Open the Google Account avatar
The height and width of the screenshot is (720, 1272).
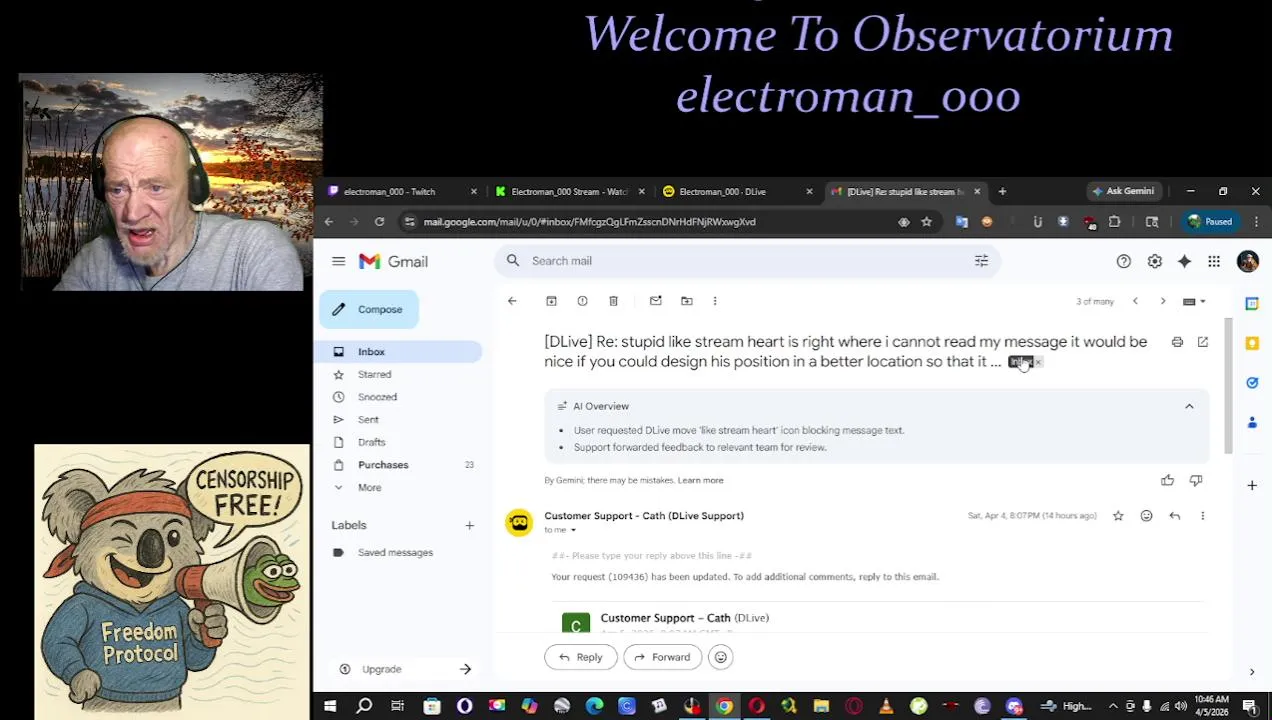1247,261
